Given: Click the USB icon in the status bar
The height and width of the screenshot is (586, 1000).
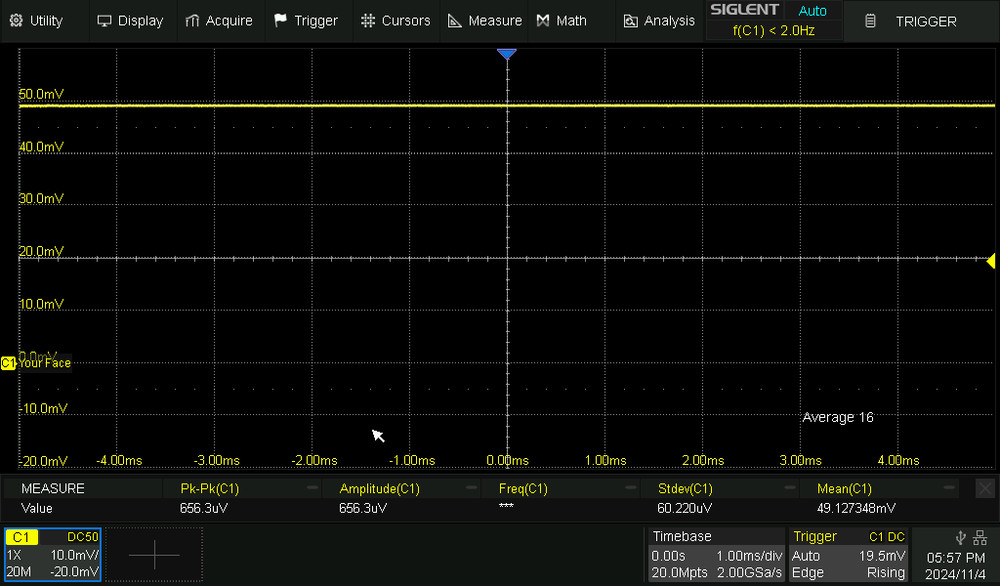Looking at the screenshot, I should click(960, 537).
